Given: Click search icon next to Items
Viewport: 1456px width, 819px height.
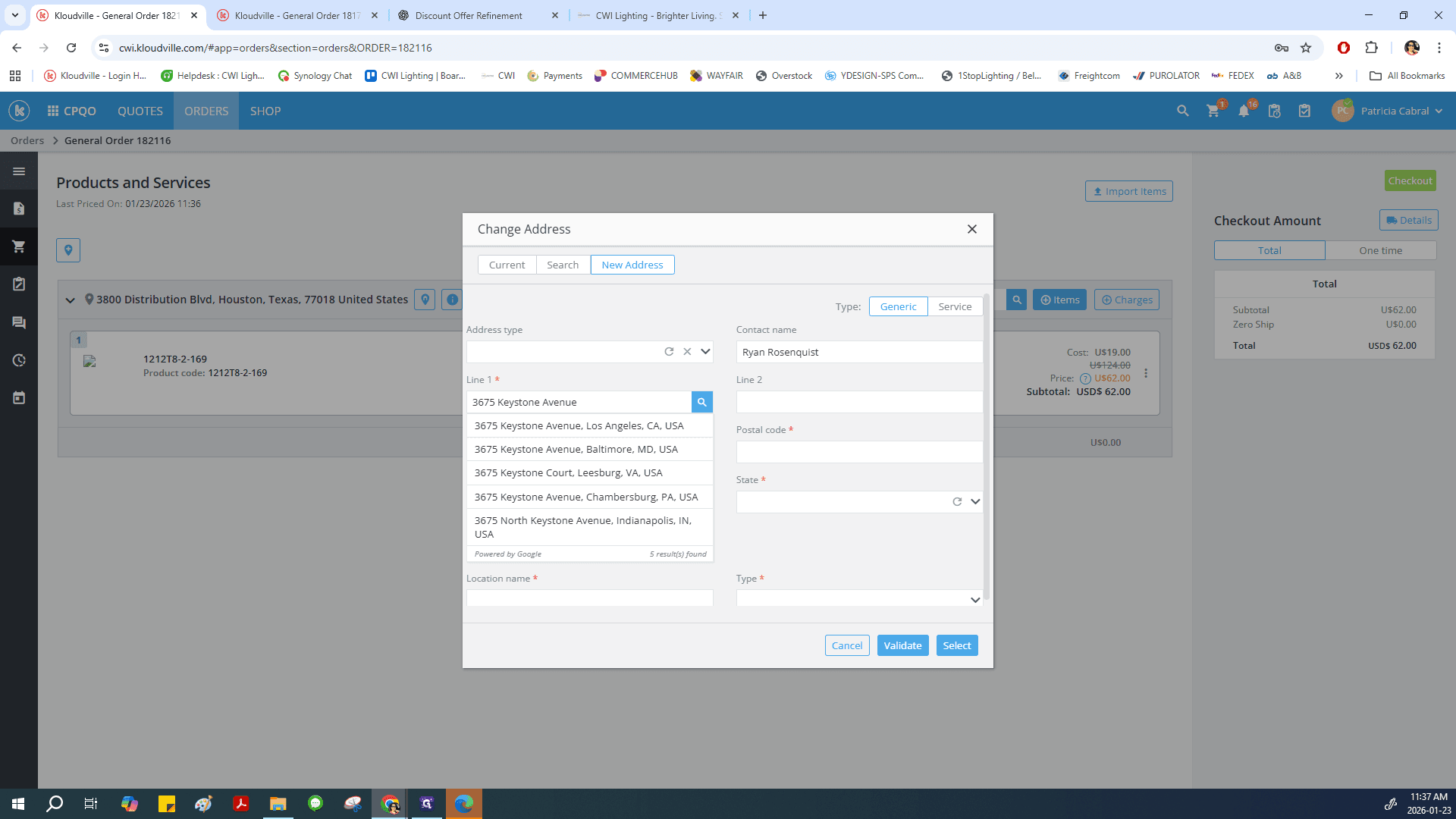Looking at the screenshot, I should (x=1017, y=300).
